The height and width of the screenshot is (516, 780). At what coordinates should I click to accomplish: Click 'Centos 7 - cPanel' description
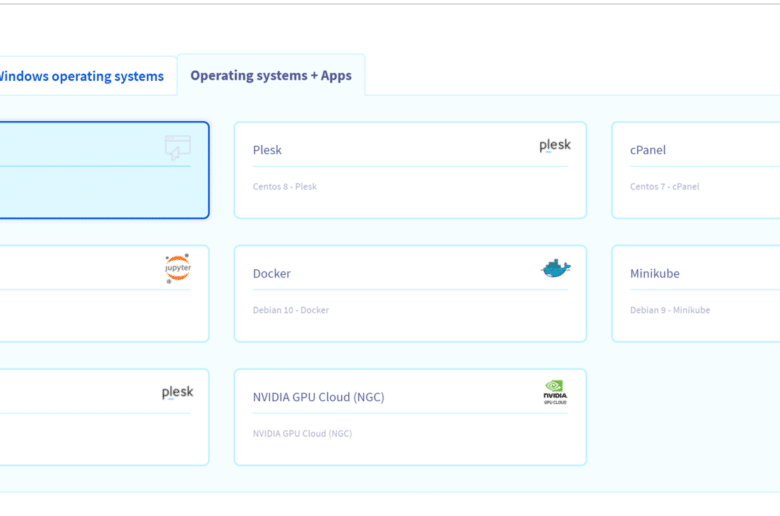coord(665,187)
